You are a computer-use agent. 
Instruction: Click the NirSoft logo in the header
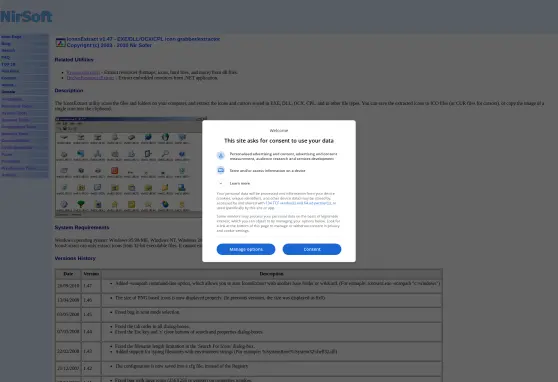(x=26, y=16)
